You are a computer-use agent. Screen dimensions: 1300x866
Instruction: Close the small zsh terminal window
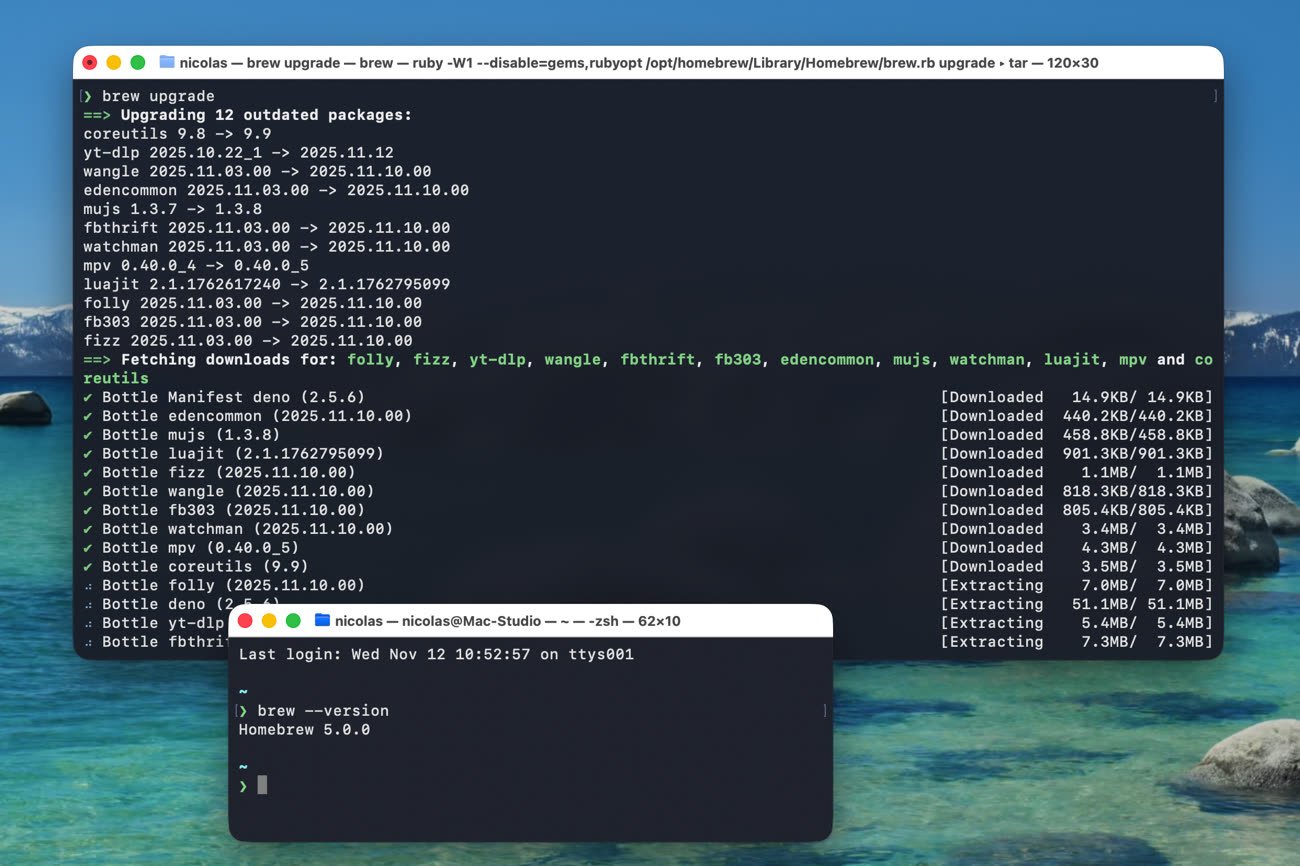click(x=245, y=621)
